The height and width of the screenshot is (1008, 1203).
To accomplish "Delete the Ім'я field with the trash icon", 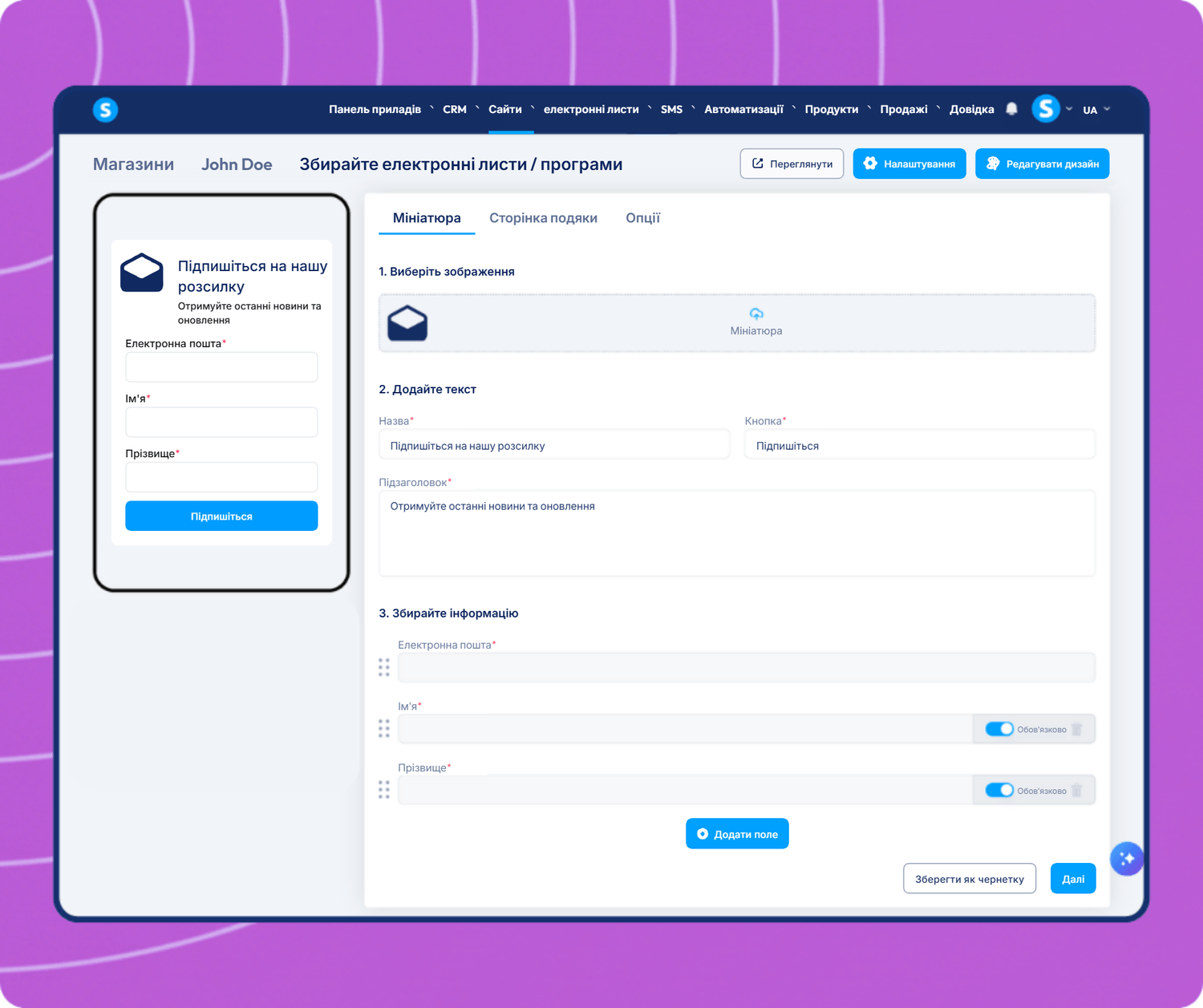I will 1077,729.
